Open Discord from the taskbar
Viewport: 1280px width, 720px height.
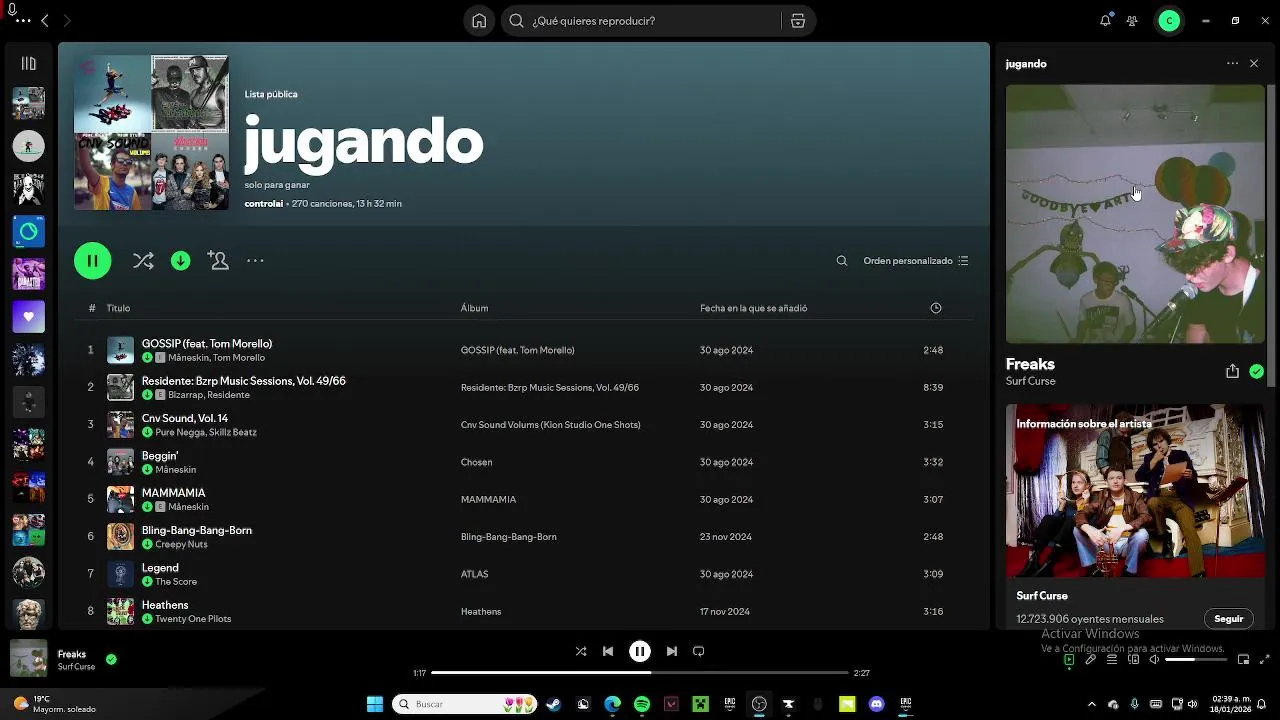(x=877, y=704)
